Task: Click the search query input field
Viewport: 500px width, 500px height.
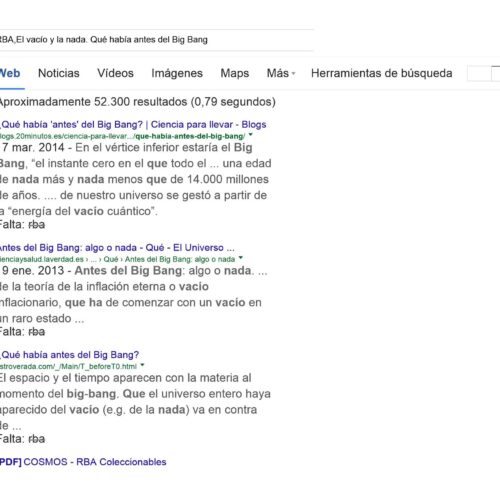Action: click(x=157, y=40)
